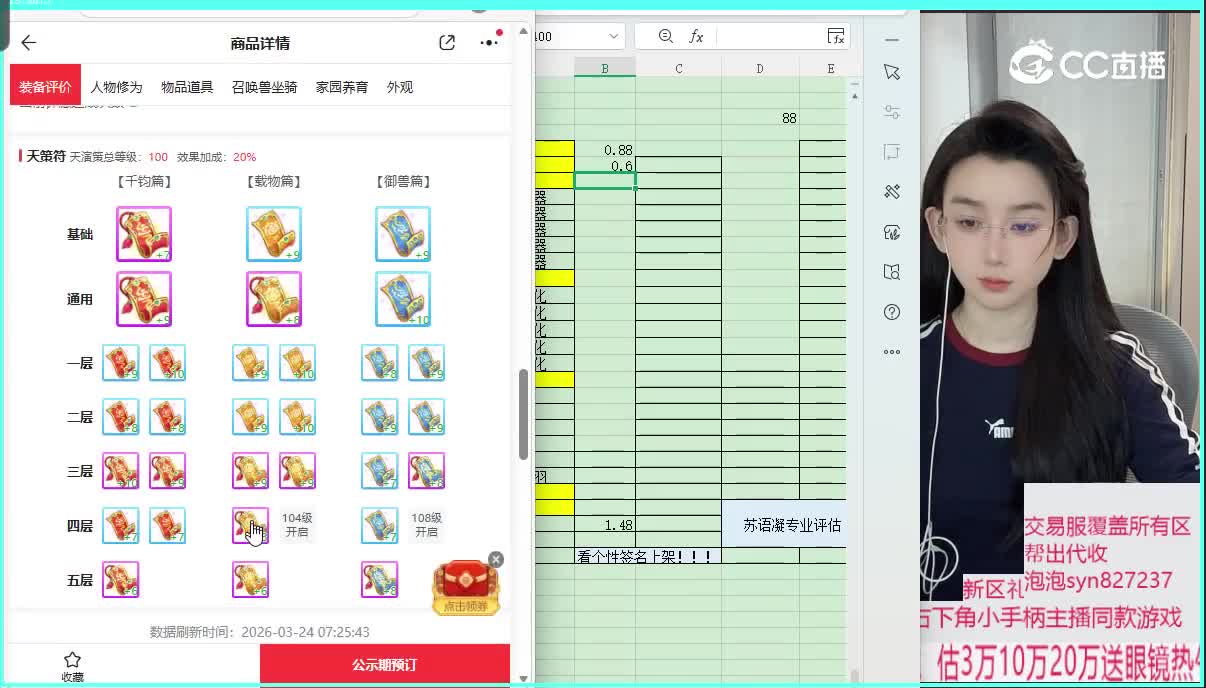Click into the spreadsheet formula input field
The width and height of the screenshot is (1206, 688).
pos(770,36)
